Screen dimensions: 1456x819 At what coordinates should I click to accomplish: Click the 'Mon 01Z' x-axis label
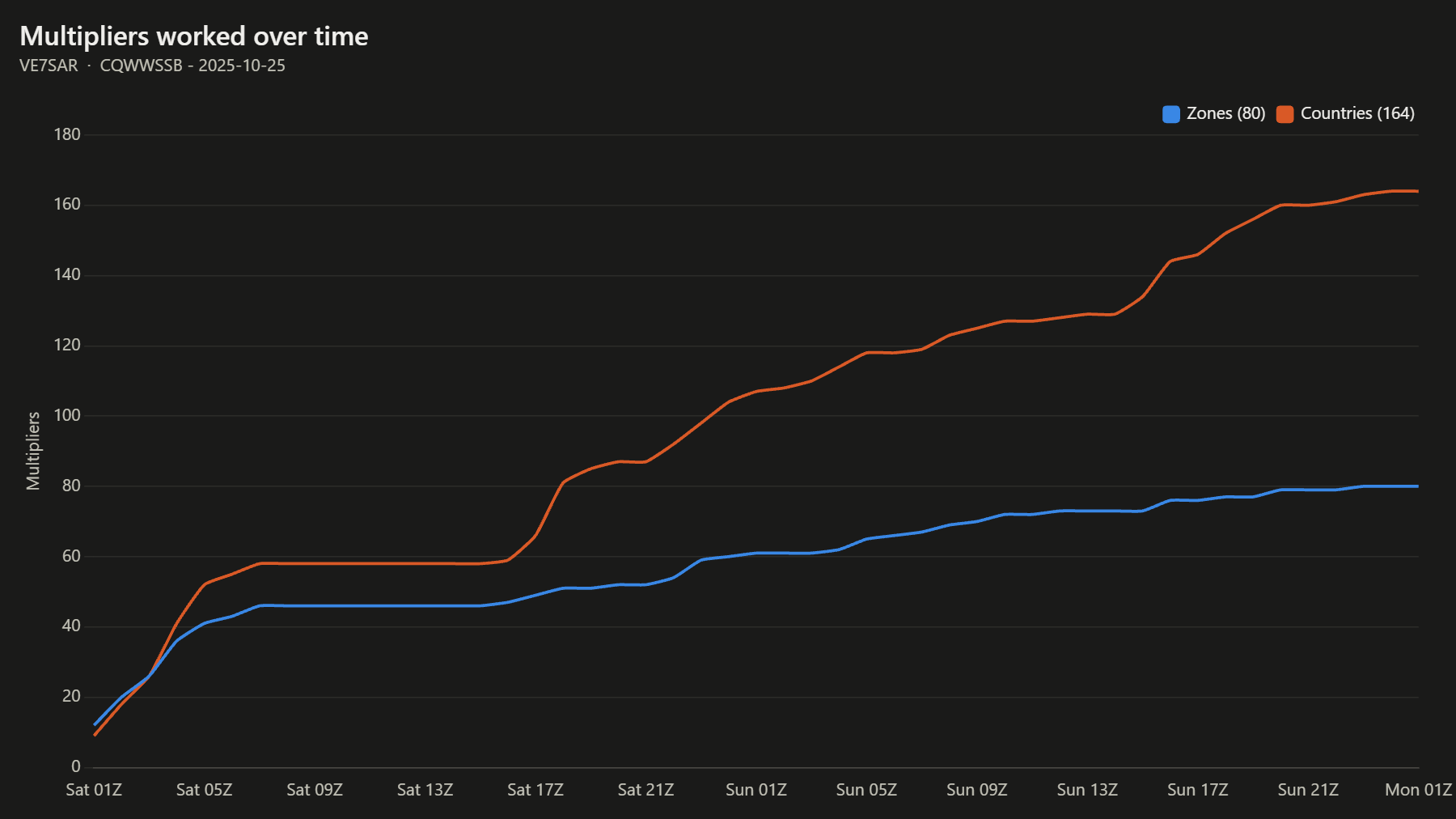pyautogui.click(x=1419, y=790)
